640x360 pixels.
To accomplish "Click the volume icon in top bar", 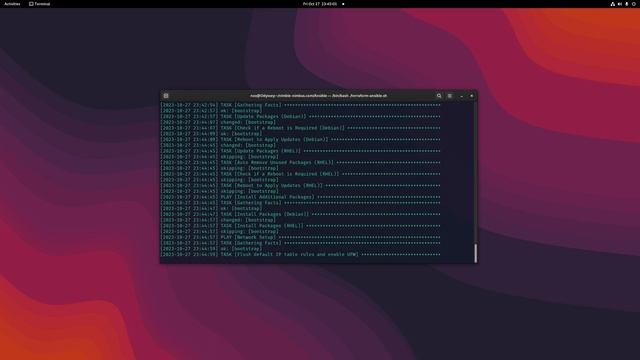I will [620, 4].
